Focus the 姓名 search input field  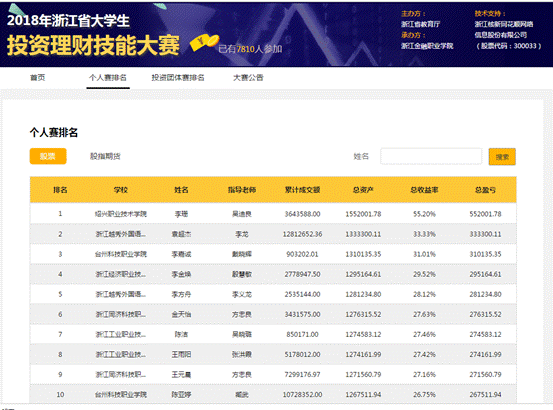click(431, 157)
